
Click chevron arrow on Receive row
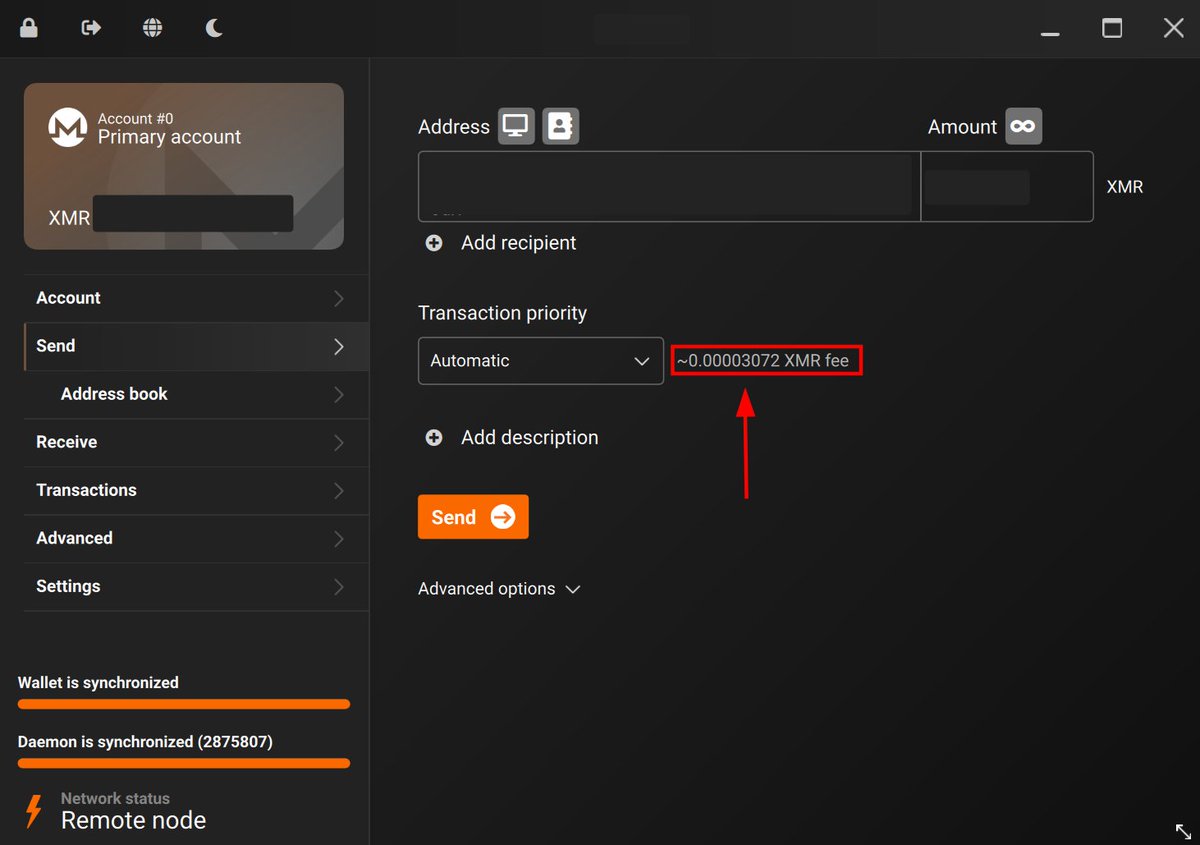point(339,443)
